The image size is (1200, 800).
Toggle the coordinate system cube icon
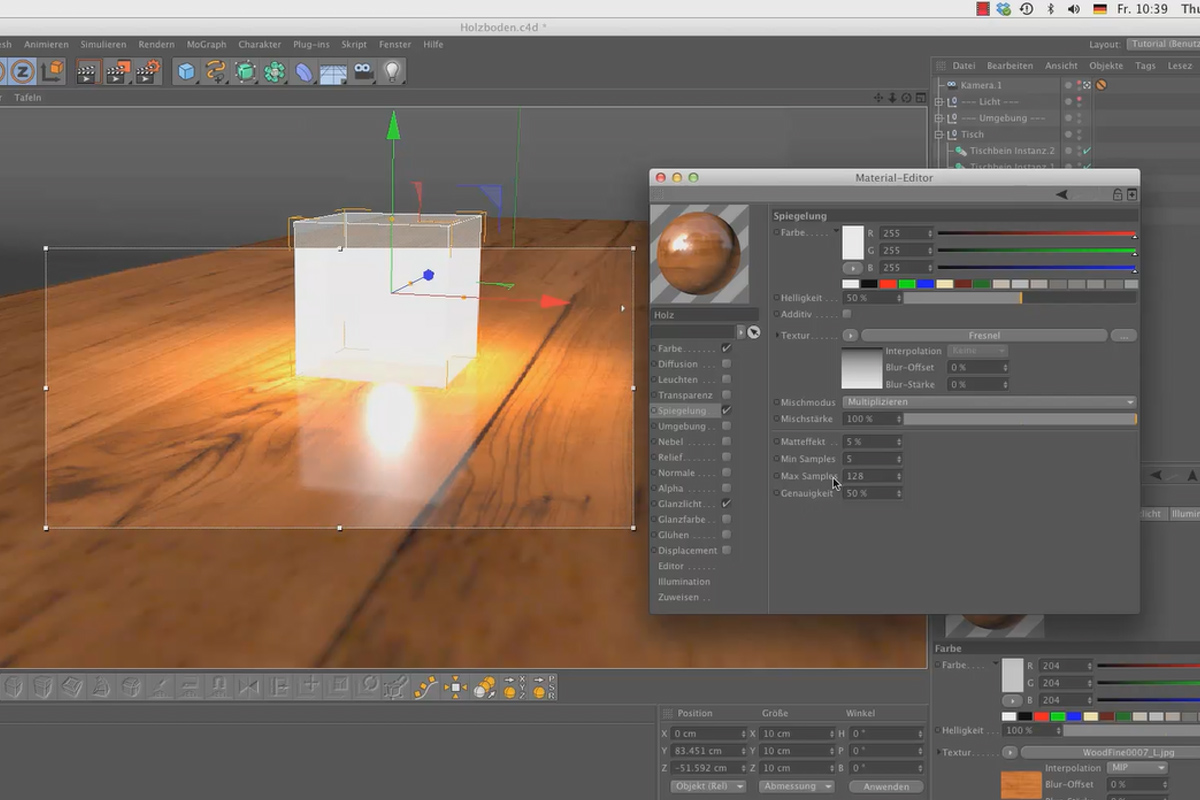[x=52, y=71]
